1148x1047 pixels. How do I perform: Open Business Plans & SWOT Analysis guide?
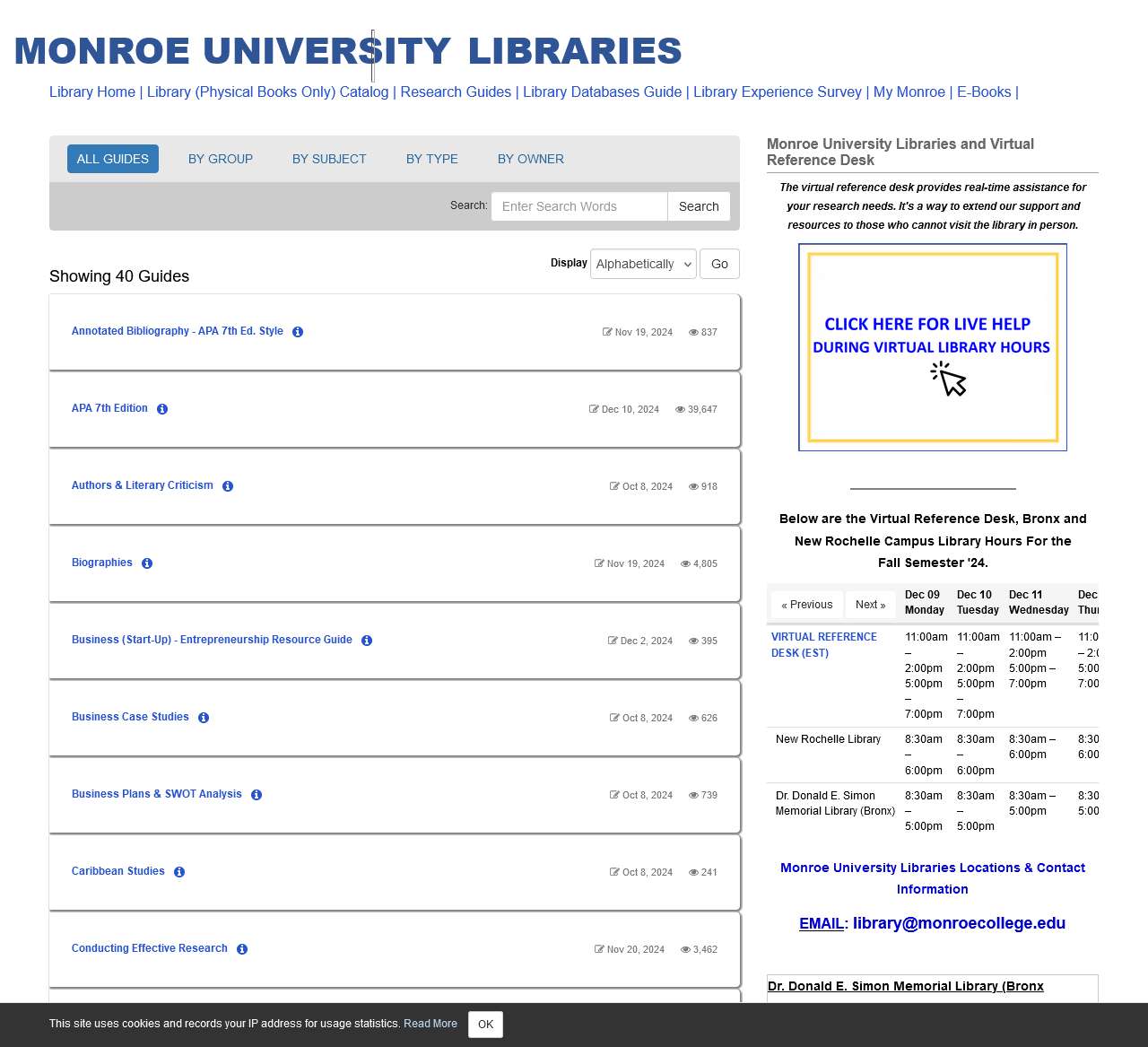click(157, 794)
